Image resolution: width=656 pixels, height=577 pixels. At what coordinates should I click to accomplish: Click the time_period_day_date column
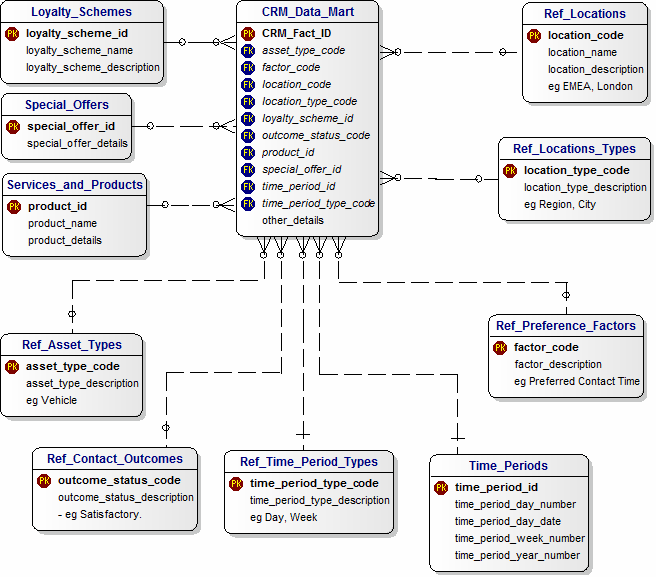508,522
